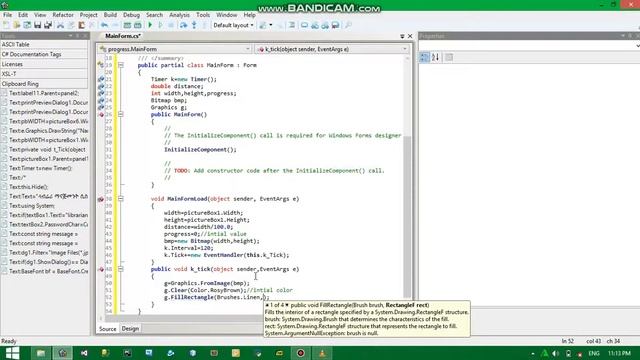Viewport: 640px width, 360px height.
Task: Collapse the k_tick method fold marker
Action: tap(121, 269)
